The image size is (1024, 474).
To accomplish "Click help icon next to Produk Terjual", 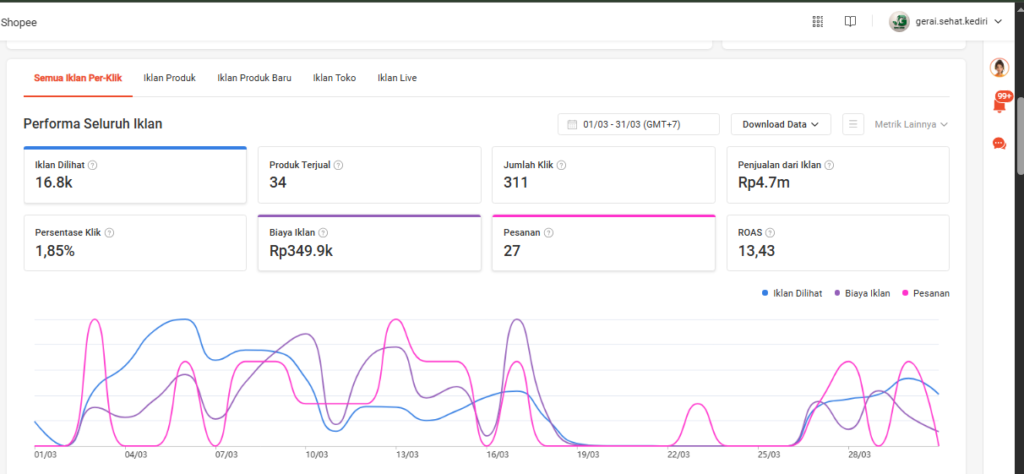I will 338,165.
